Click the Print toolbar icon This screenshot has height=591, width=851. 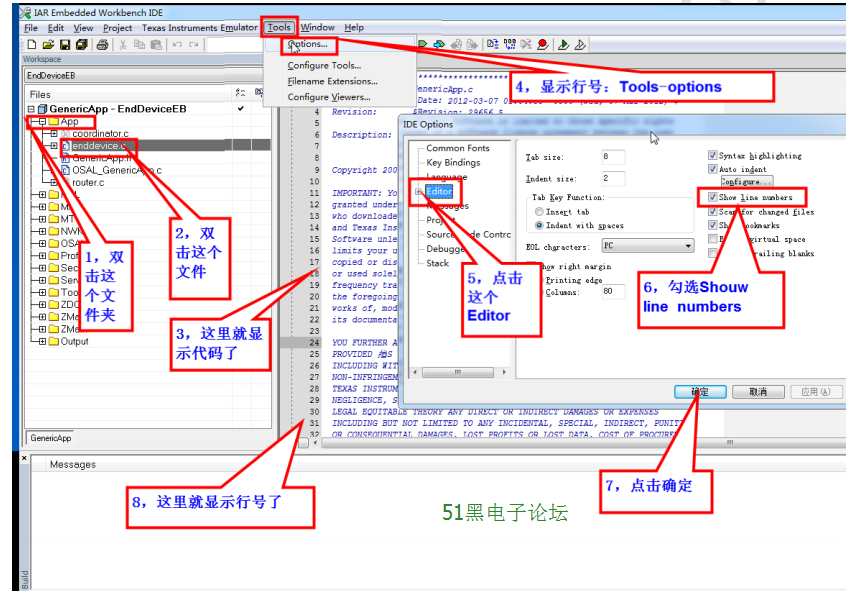click(x=102, y=45)
